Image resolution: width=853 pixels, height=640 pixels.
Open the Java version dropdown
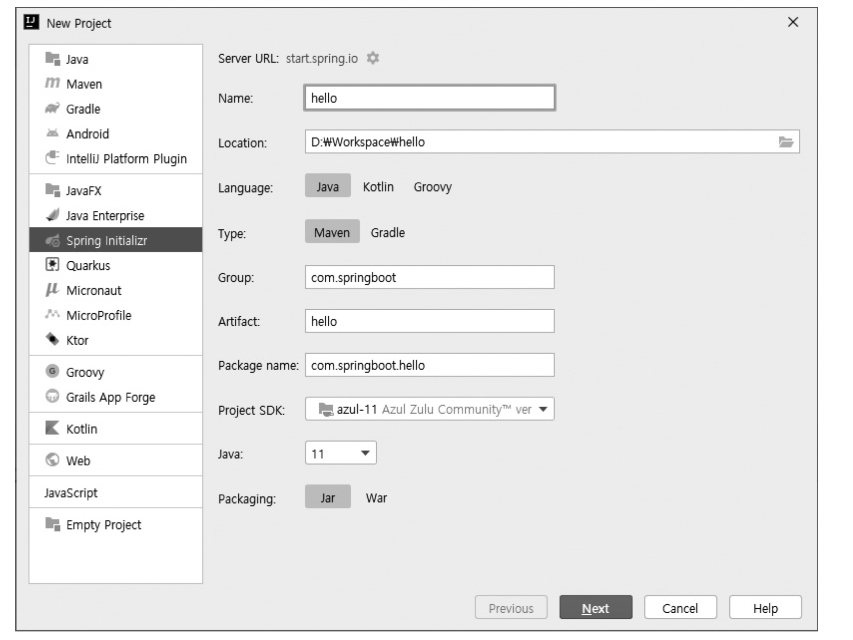341,453
